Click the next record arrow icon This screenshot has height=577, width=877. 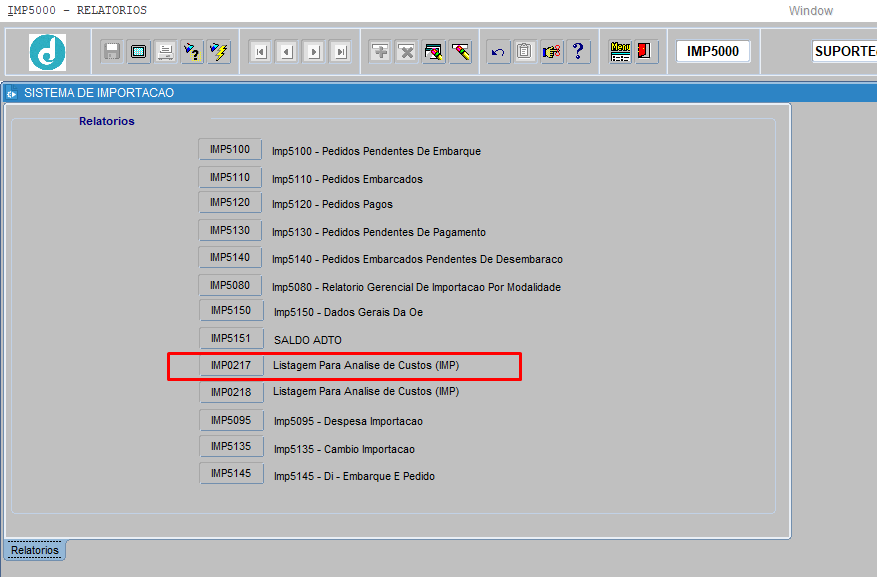click(x=313, y=52)
